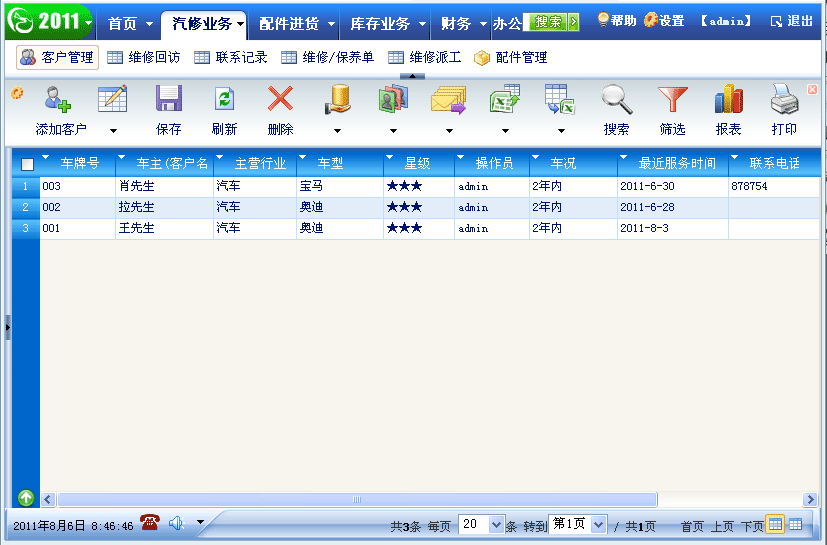
Task: Click the green up-arrow icon at grid bottom
Action: click(x=26, y=498)
